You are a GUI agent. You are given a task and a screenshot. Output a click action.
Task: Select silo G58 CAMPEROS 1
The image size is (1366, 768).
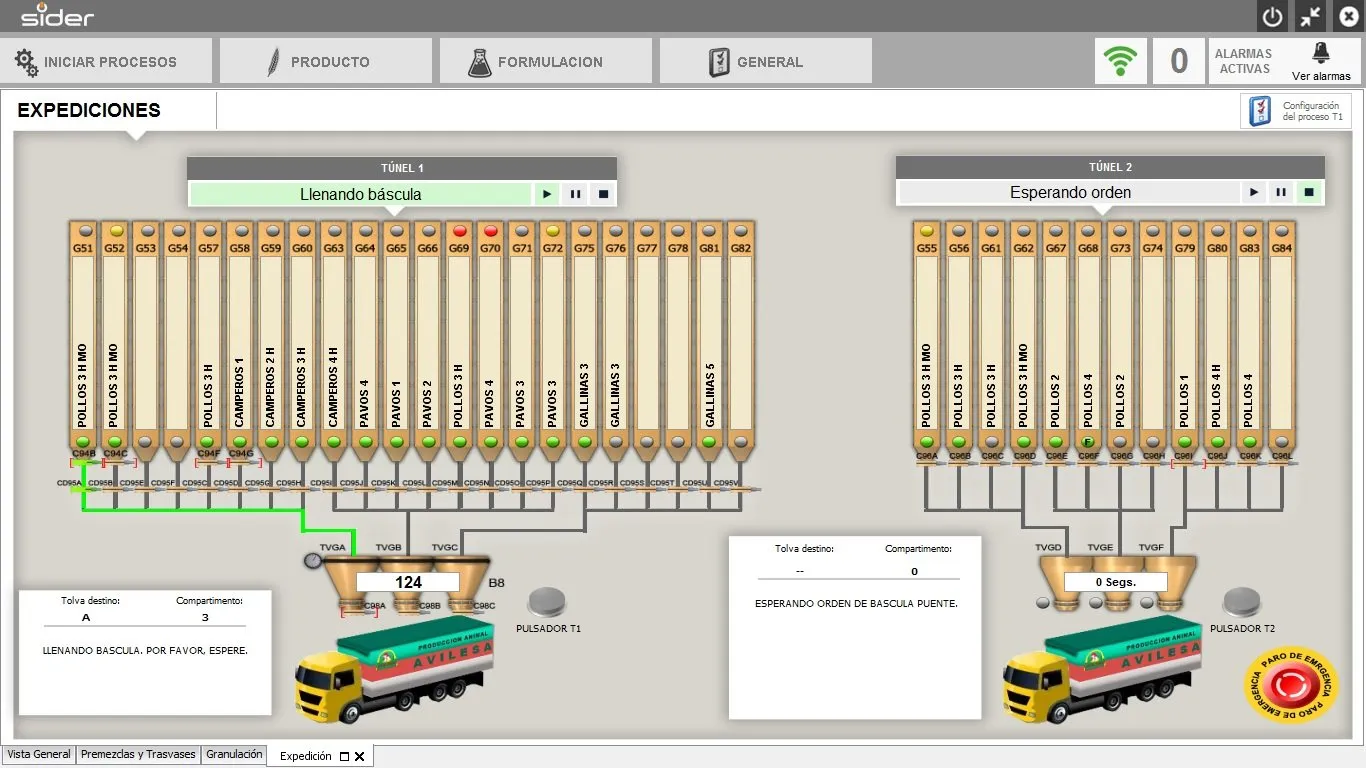(239, 340)
